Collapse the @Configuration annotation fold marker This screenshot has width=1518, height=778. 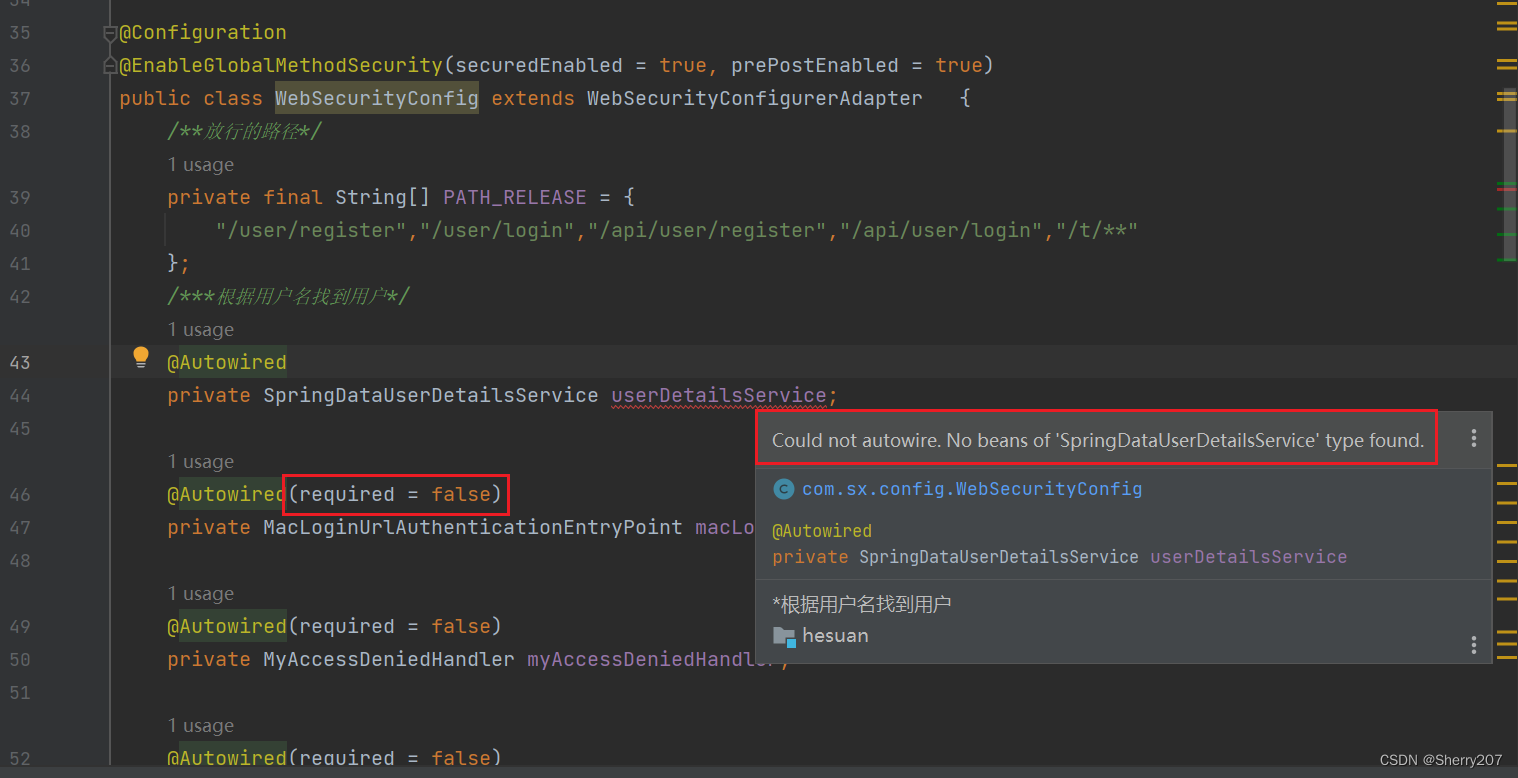point(110,33)
